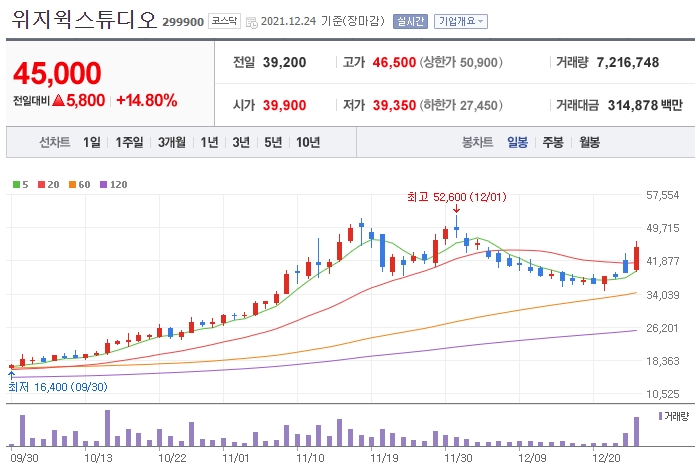This screenshot has height=475, width=695.
Task: Click the 10/22 date axis label
Action: 172,458
